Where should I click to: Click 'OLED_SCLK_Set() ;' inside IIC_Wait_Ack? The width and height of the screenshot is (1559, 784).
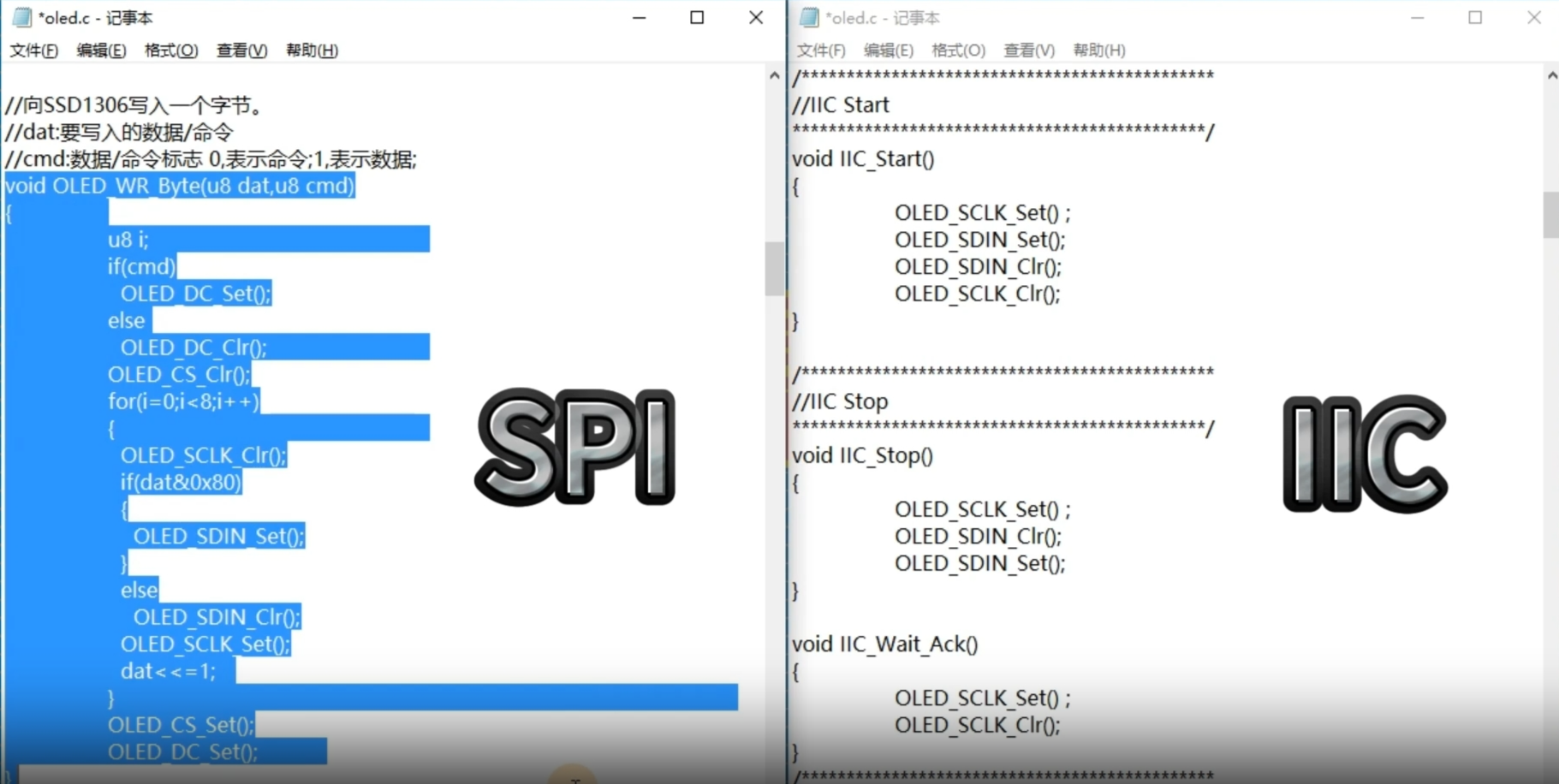pos(983,698)
